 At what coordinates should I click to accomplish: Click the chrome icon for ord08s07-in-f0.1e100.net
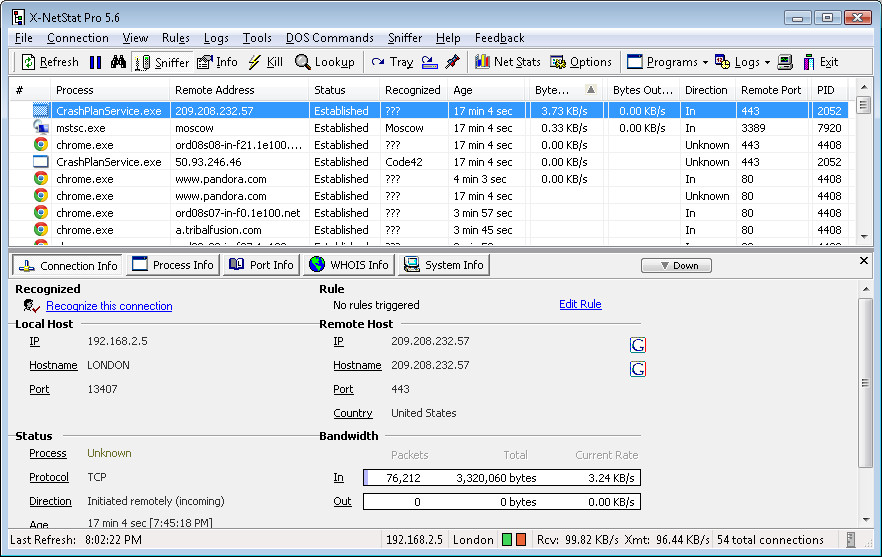(x=40, y=213)
